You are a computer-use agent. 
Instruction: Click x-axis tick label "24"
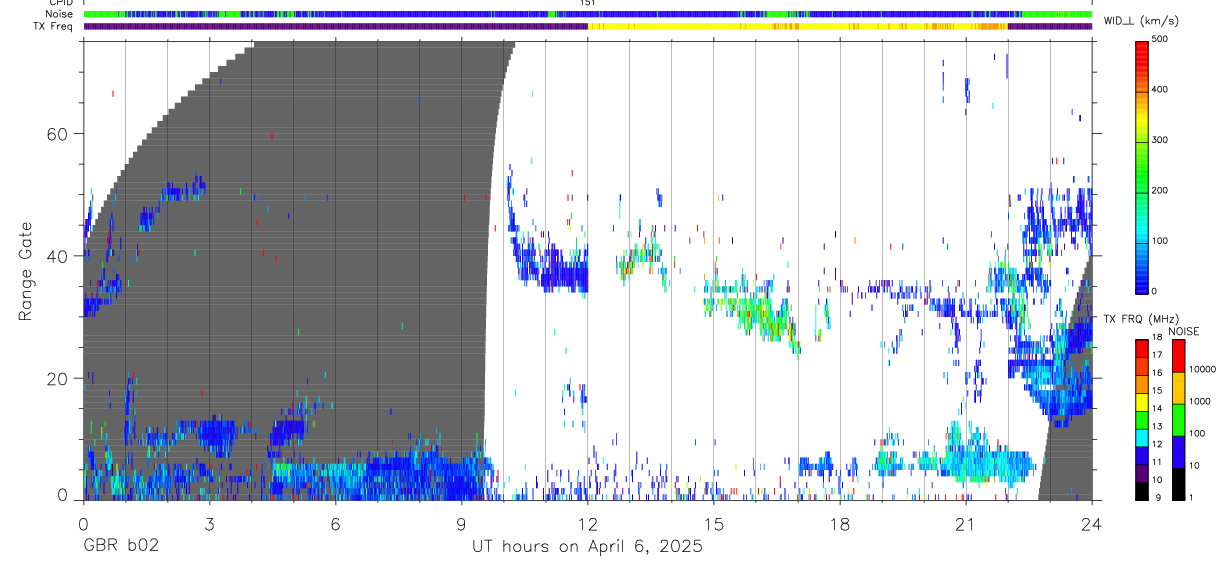click(1091, 524)
